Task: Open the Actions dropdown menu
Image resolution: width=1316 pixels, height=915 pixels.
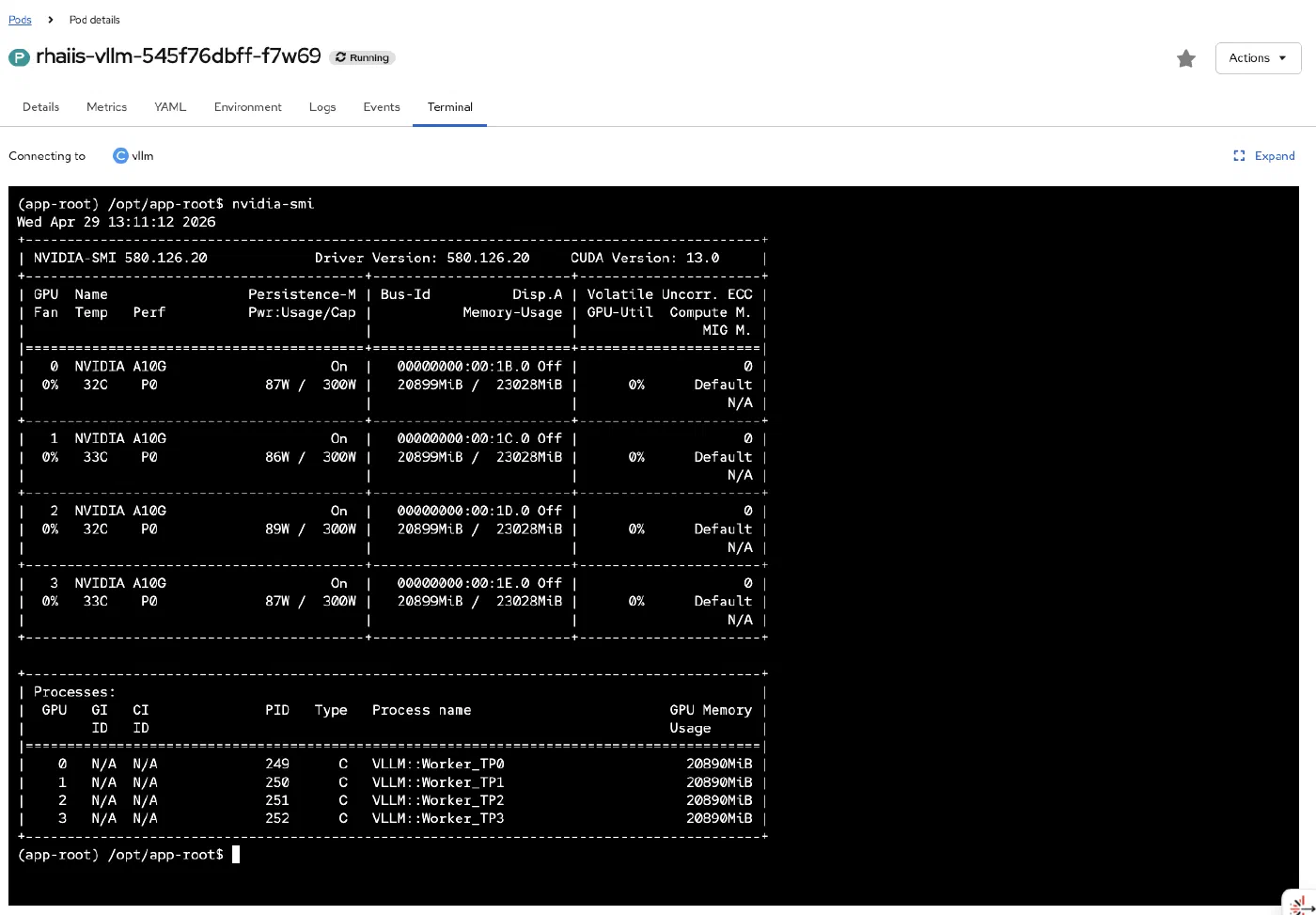Action: tap(1258, 57)
